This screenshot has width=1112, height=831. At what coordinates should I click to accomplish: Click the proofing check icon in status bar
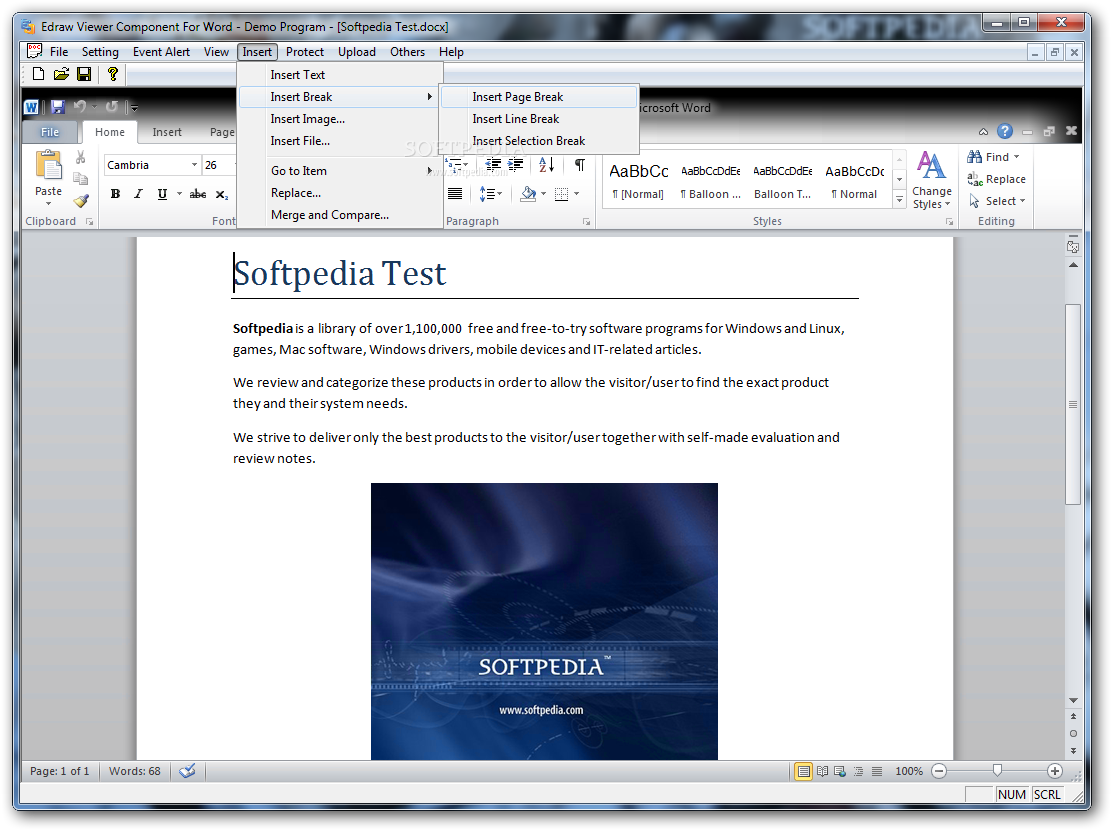point(187,771)
